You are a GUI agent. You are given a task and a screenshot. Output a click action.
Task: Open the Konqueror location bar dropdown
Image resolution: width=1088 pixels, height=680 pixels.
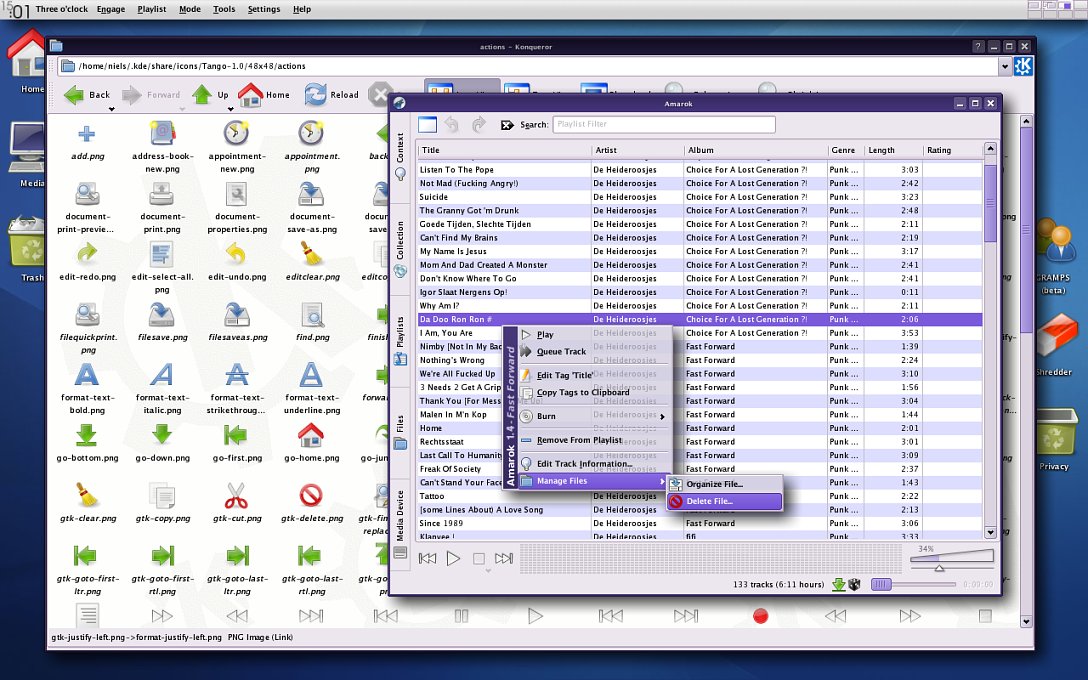[1005, 67]
